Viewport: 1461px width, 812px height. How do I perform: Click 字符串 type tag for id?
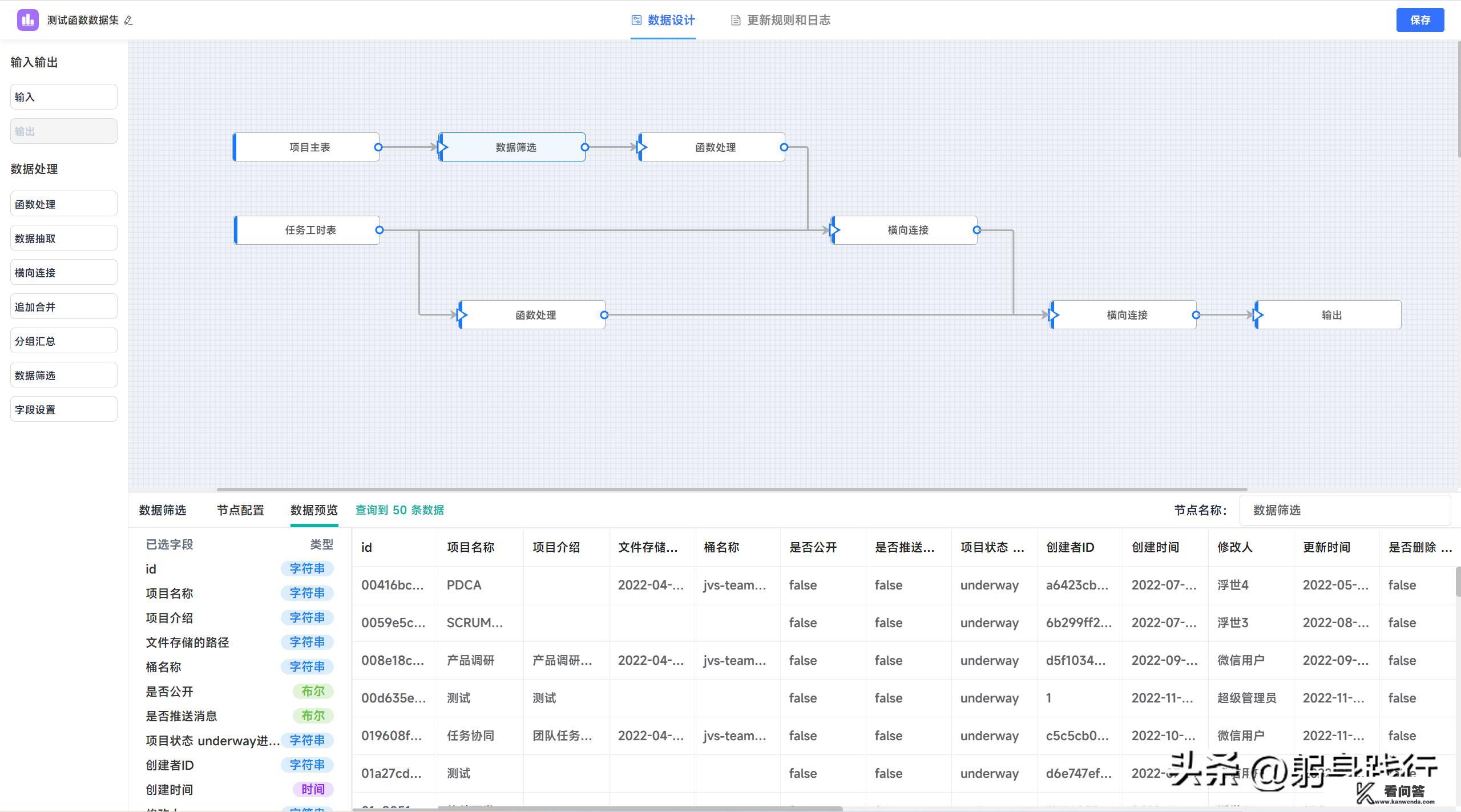[307, 568]
